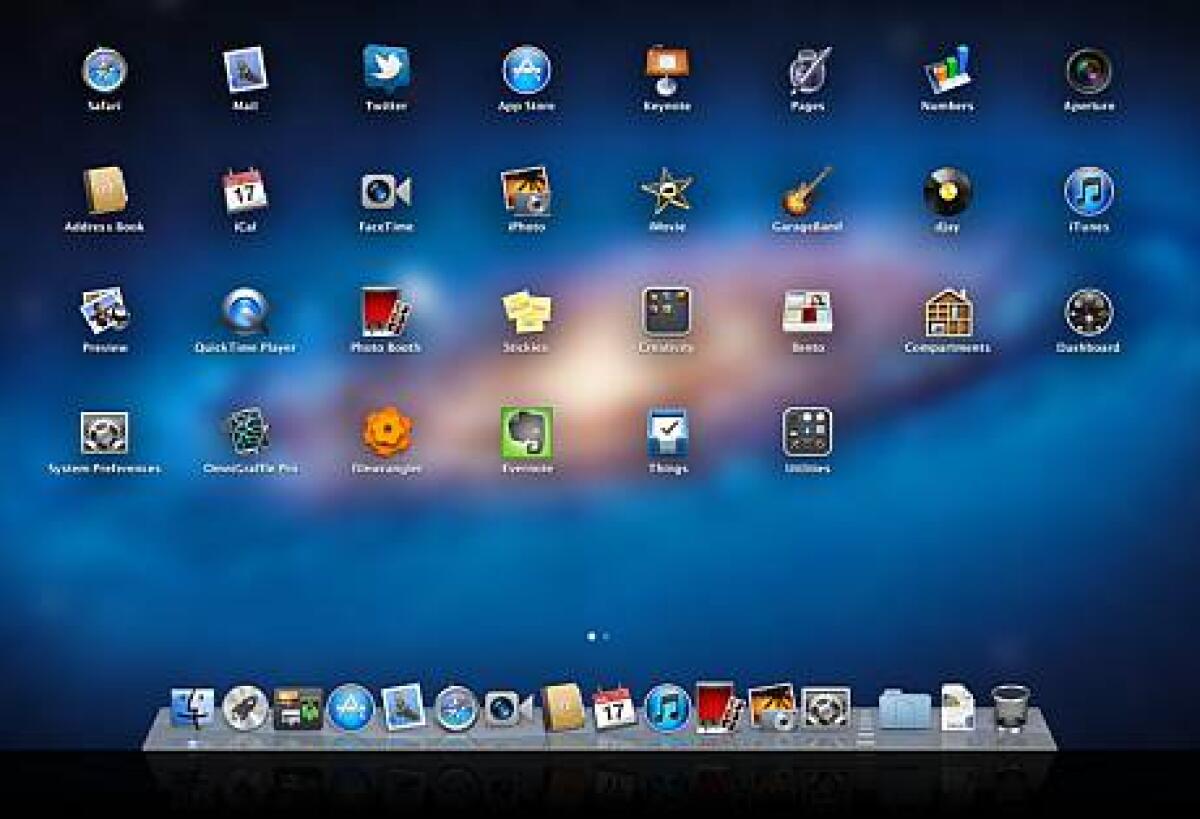
Task: Launch iPhoto from the Launchpad grid
Action: click(x=526, y=191)
